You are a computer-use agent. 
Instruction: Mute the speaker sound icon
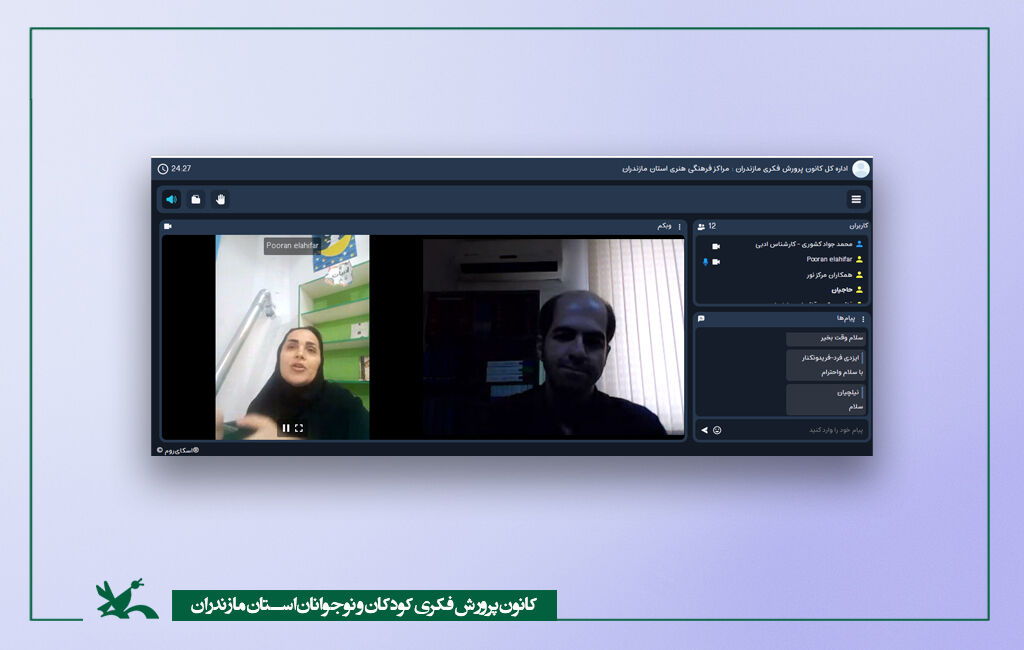pos(171,199)
